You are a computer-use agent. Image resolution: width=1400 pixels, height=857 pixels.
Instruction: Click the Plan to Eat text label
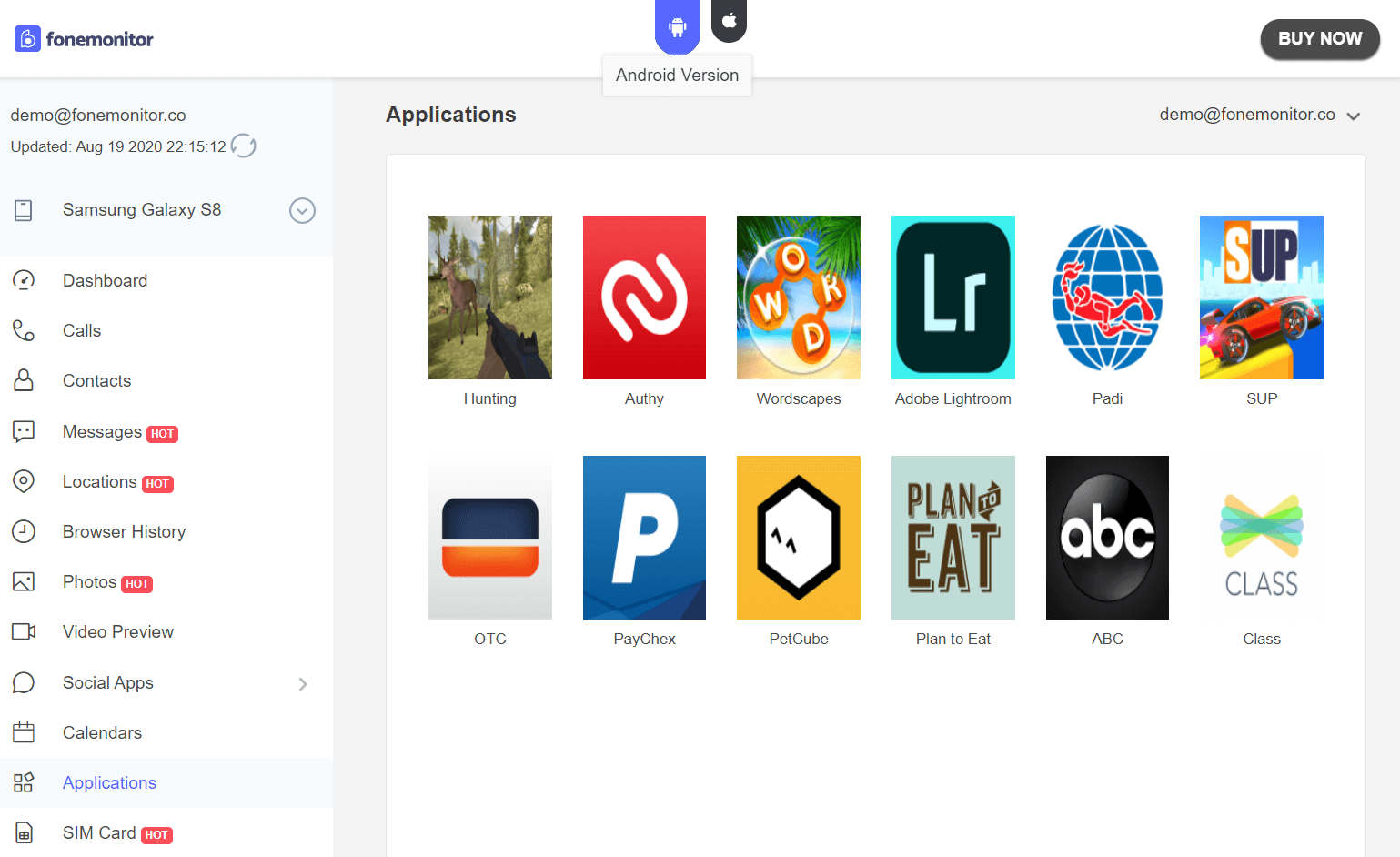[953, 639]
